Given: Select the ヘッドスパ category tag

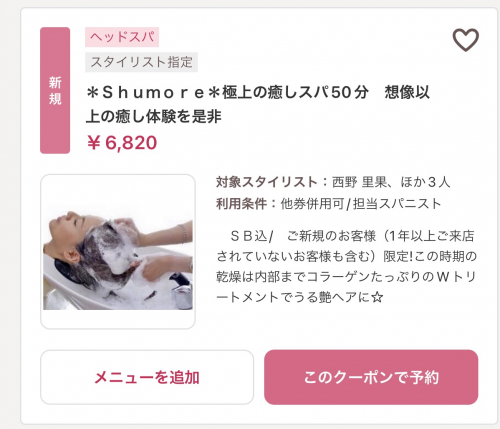Looking at the screenshot, I should pos(122,37).
